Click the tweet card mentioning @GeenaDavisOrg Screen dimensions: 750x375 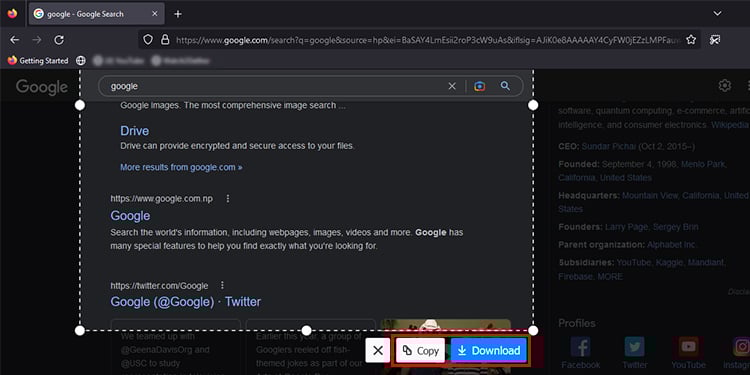pyautogui.click(x=176, y=347)
